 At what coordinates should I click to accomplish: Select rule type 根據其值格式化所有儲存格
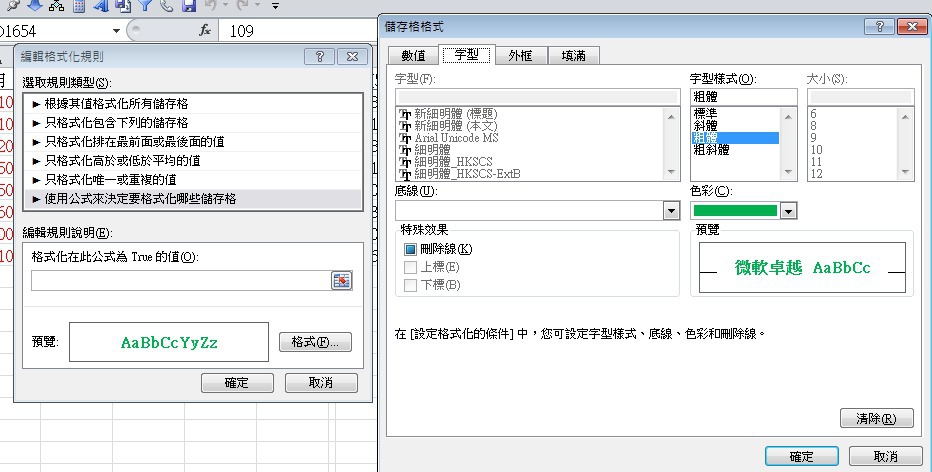tap(193, 103)
